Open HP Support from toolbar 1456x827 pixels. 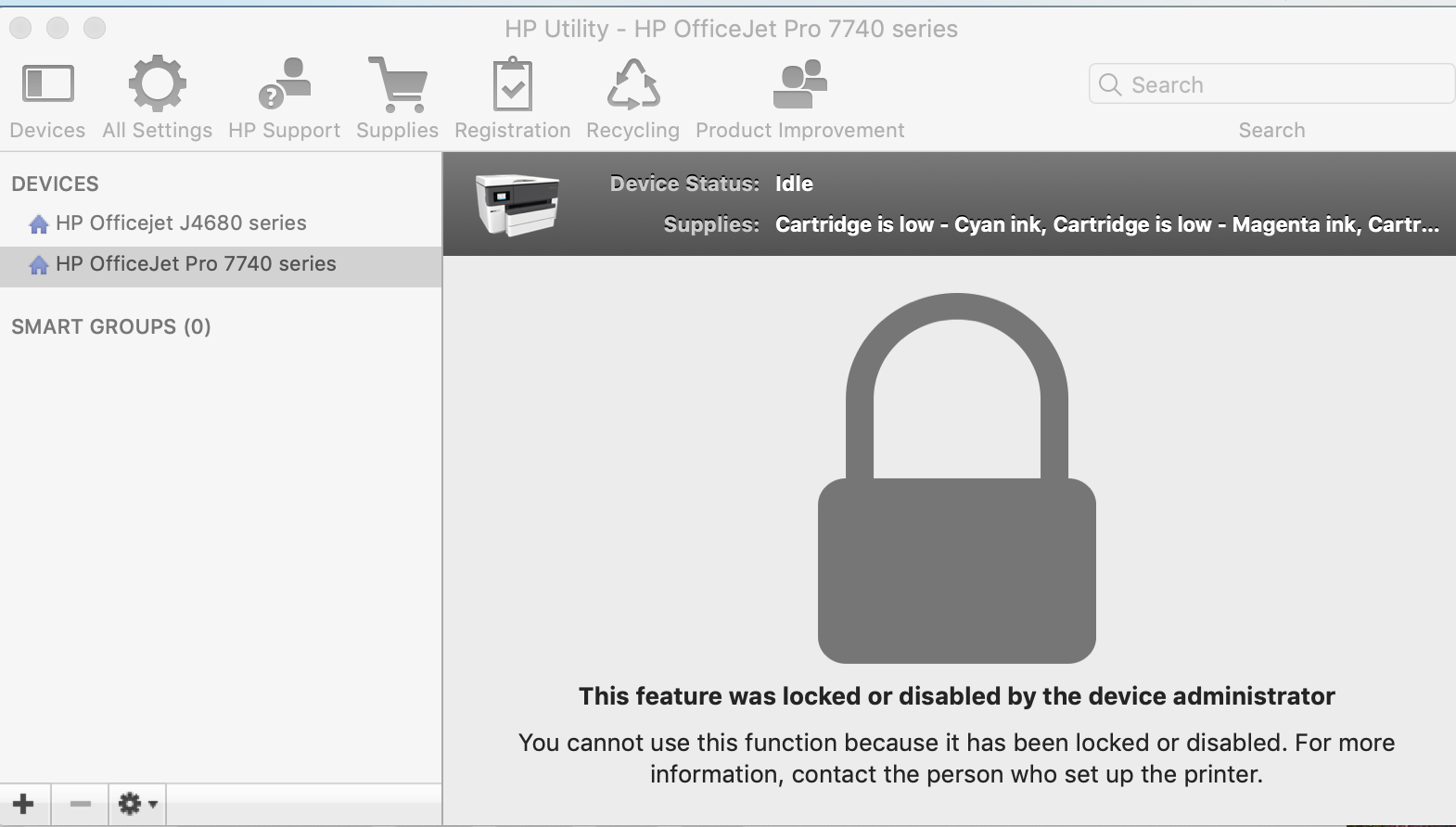click(x=284, y=84)
